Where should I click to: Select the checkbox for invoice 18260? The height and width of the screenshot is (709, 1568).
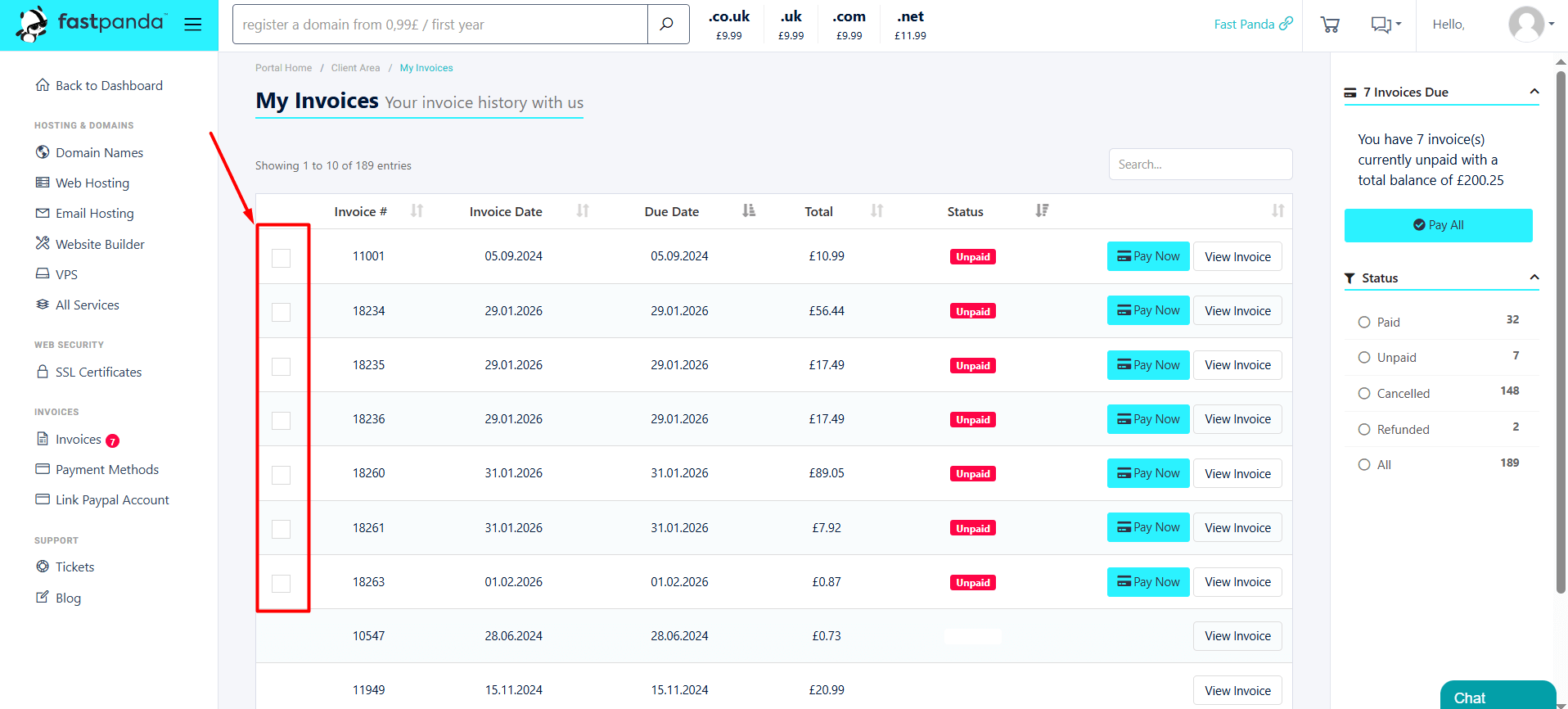(281, 475)
